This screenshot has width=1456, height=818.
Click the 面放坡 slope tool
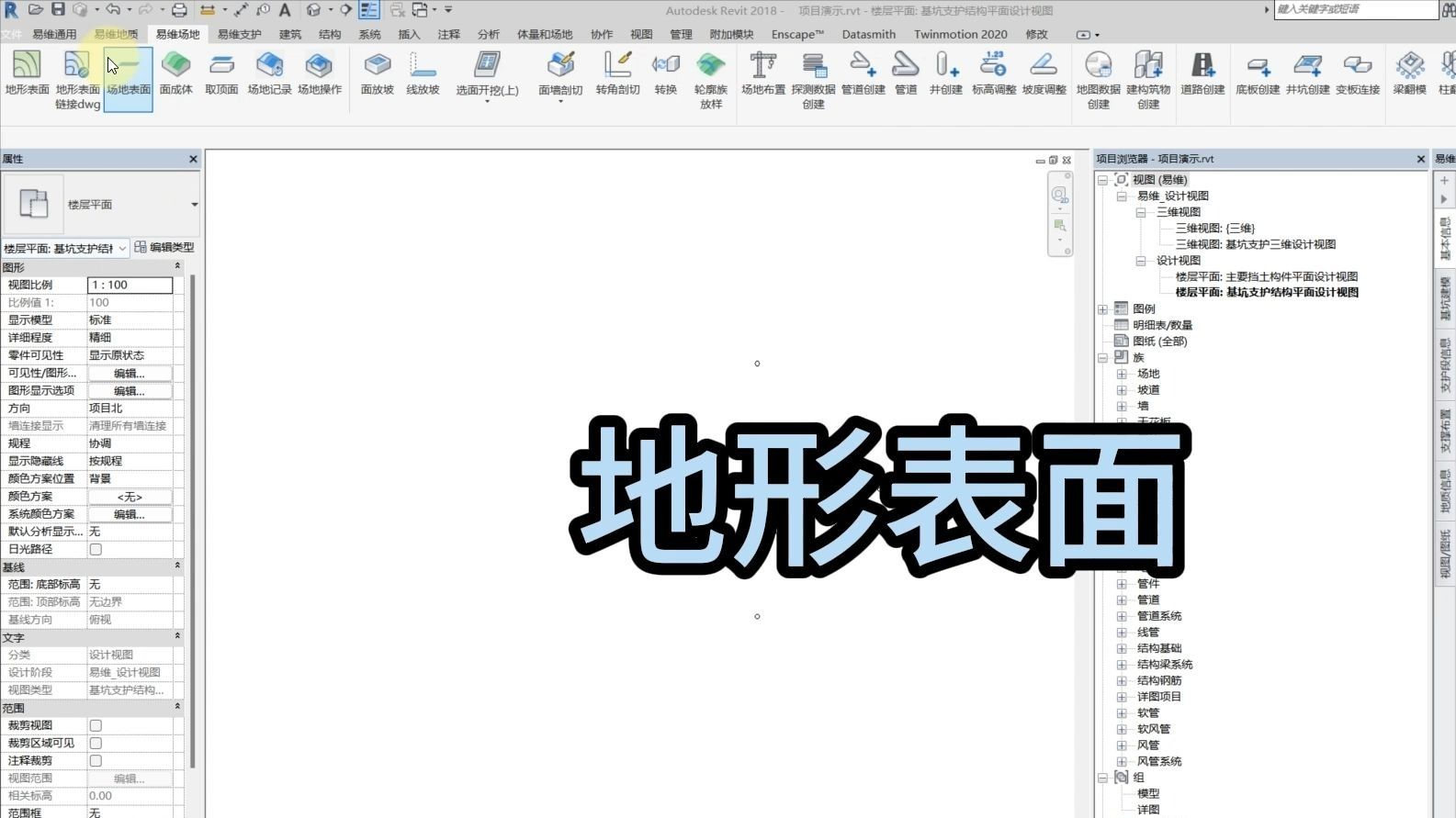tap(377, 73)
